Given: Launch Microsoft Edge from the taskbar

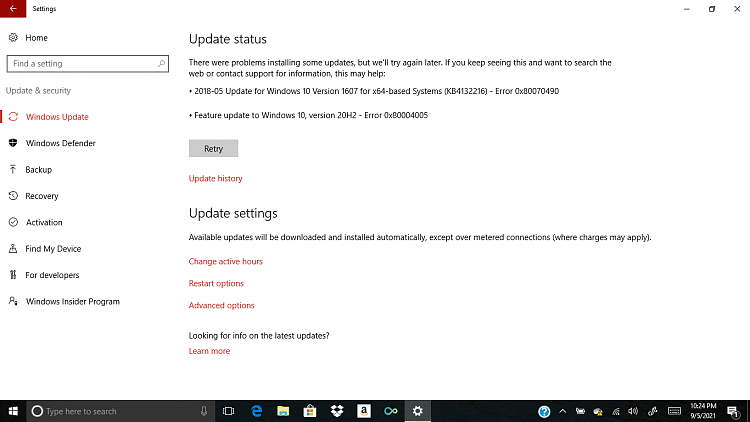Looking at the screenshot, I should 256,411.
